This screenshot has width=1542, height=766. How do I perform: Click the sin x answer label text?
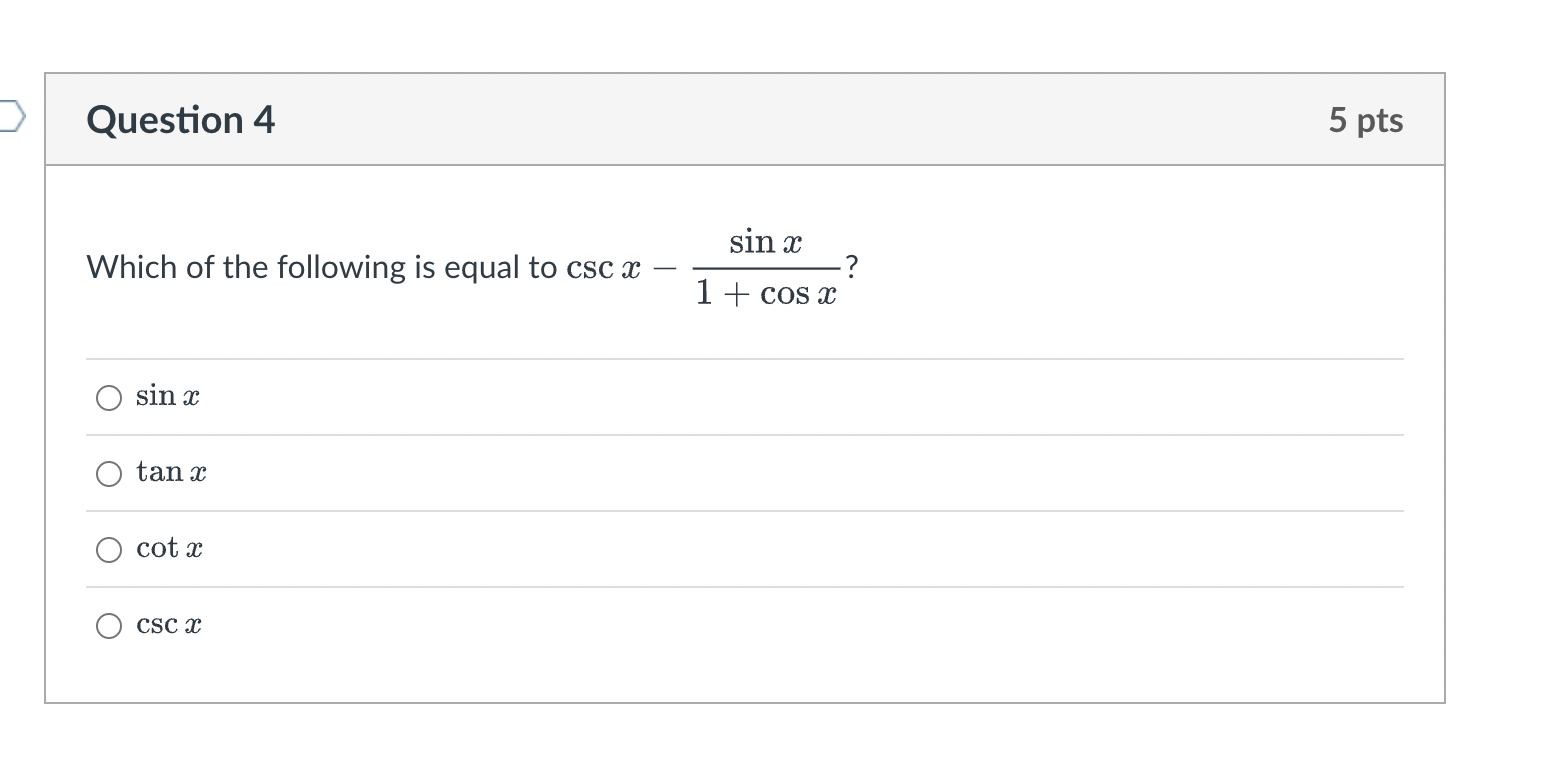(x=167, y=396)
